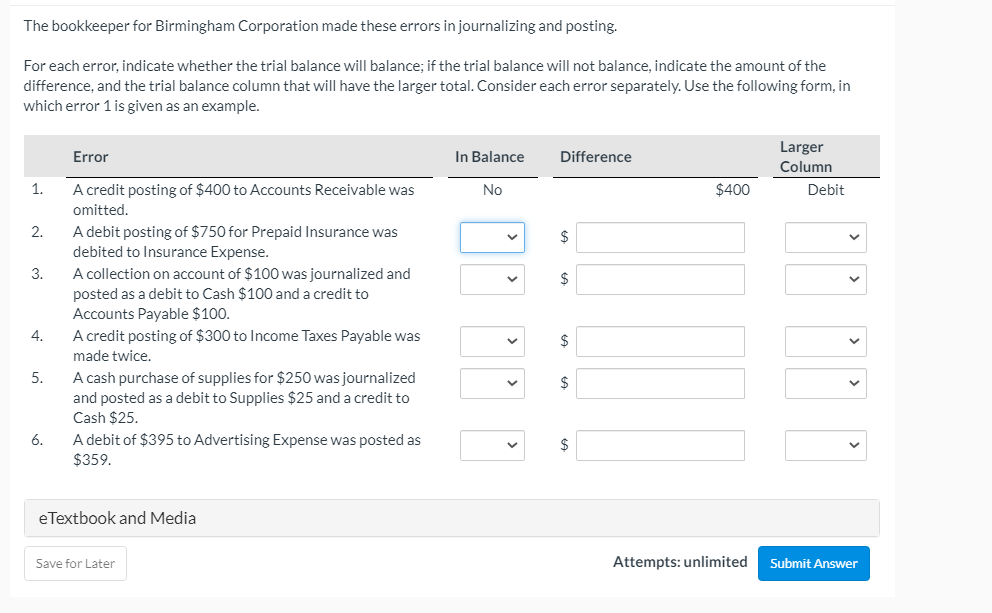The width and height of the screenshot is (992, 613).
Task: Open the In Balance dropdown for error 2
Action: point(492,237)
